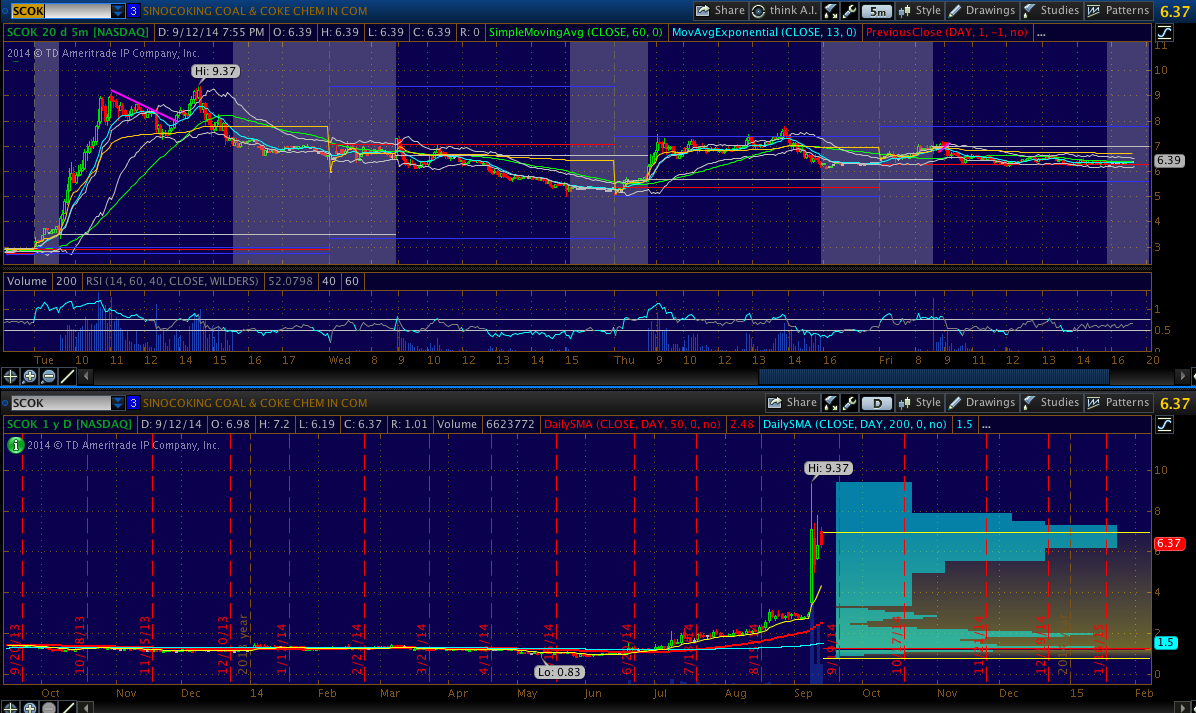Image resolution: width=1196 pixels, height=713 pixels.
Task: Toggle the scale curve icon in lower chart
Action: click(1163, 424)
